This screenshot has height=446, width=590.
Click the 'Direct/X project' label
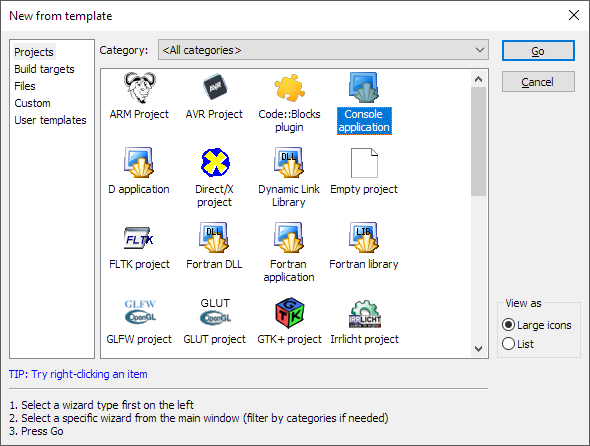[x=214, y=195]
